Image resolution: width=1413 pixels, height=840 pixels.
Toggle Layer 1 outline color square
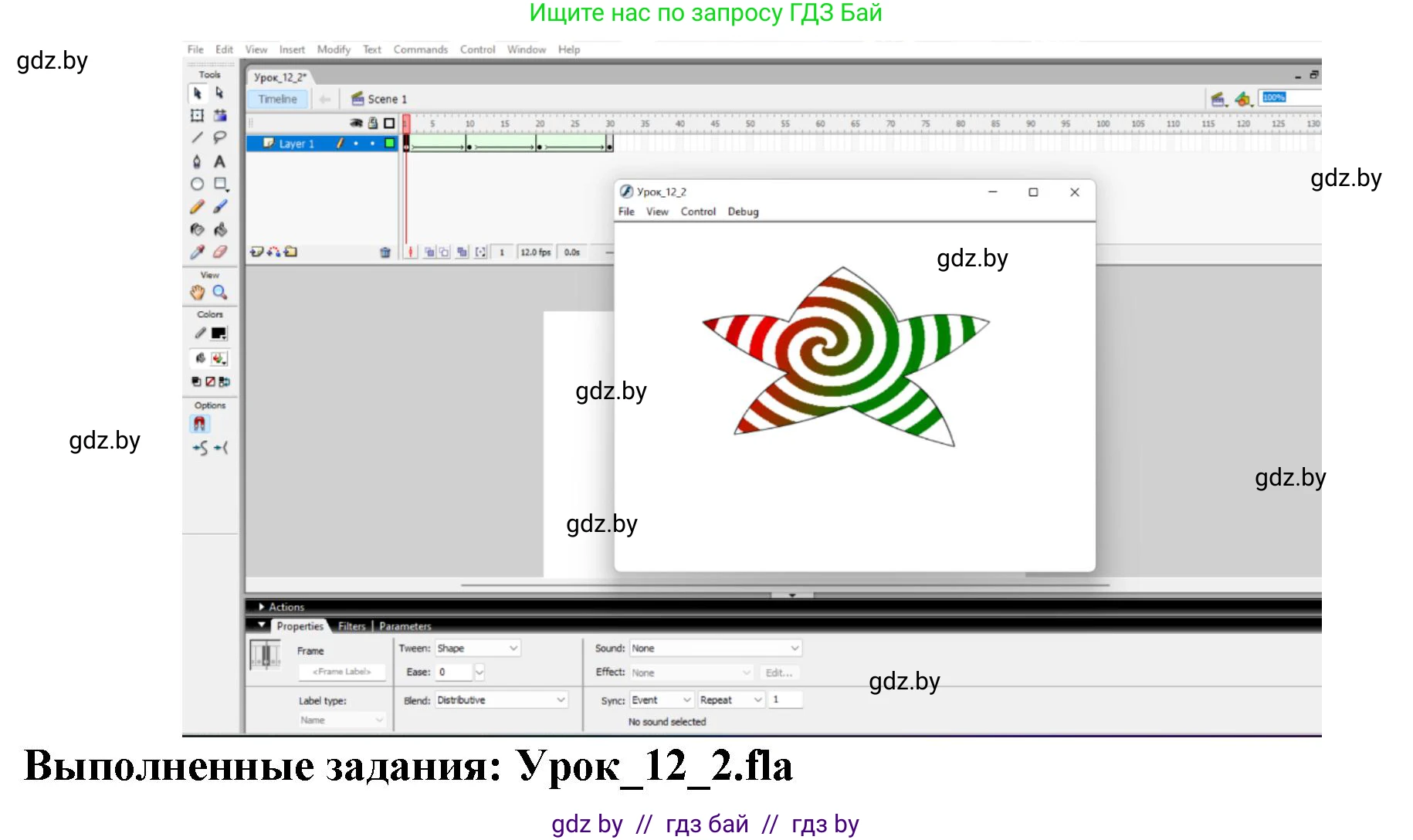389,144
